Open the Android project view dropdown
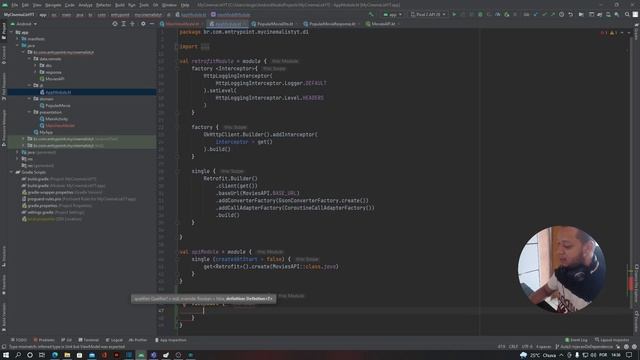The image size is (640, 360). pos(24,24)
